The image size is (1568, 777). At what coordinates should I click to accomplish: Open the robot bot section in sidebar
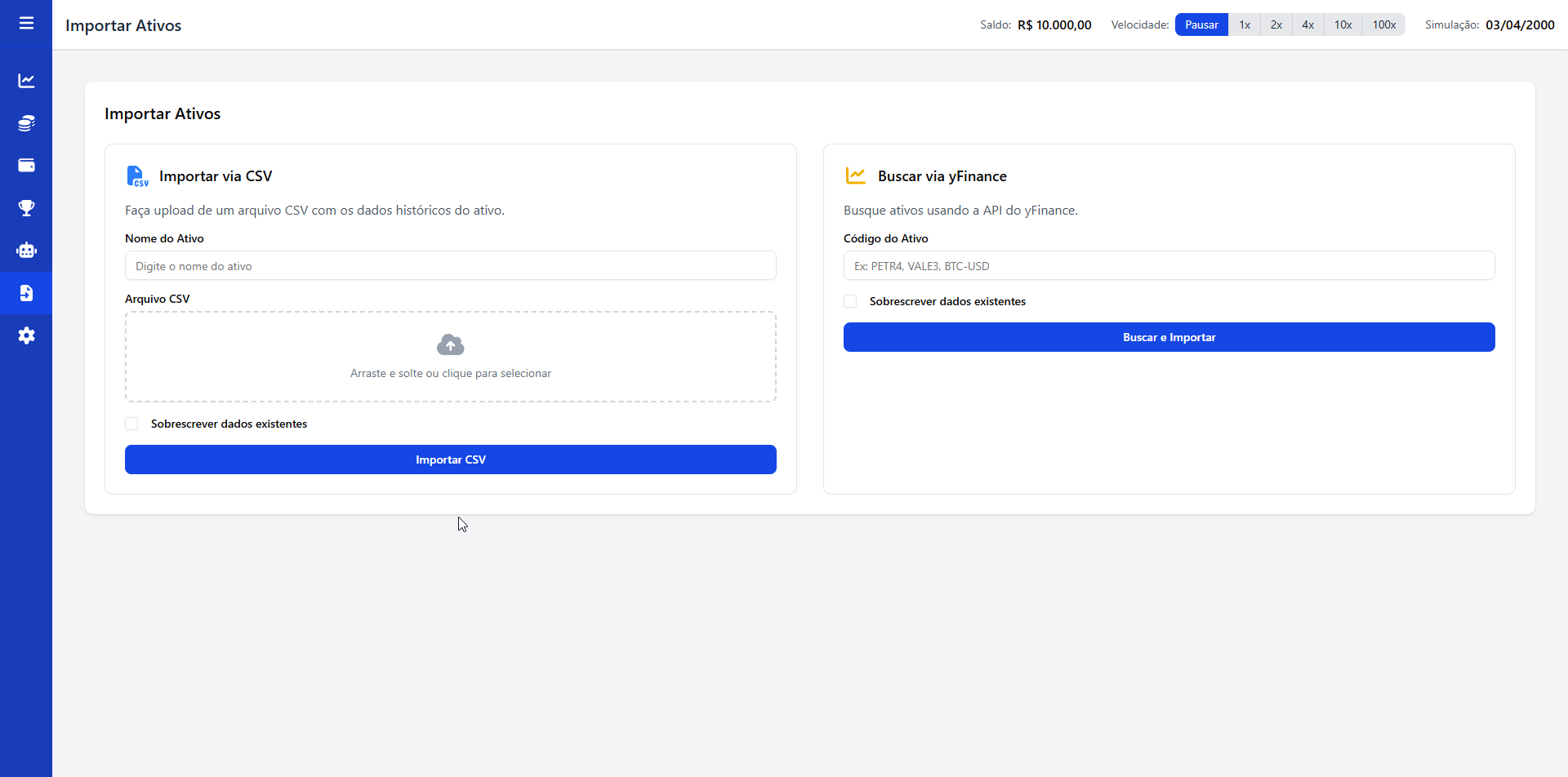pyautogui.click(x=26, y=250)
